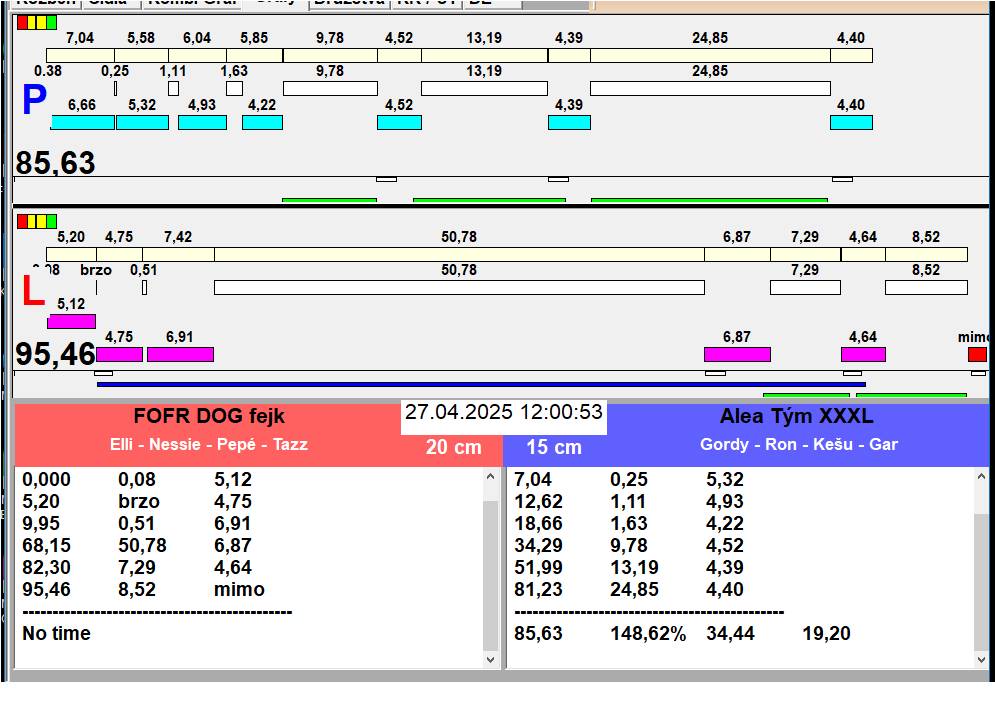The width and height of the screenshot is (995, 716).
Task: Click the dark blue progress bar under L lane
Action: pyautogui.click(x=480, y=384)
